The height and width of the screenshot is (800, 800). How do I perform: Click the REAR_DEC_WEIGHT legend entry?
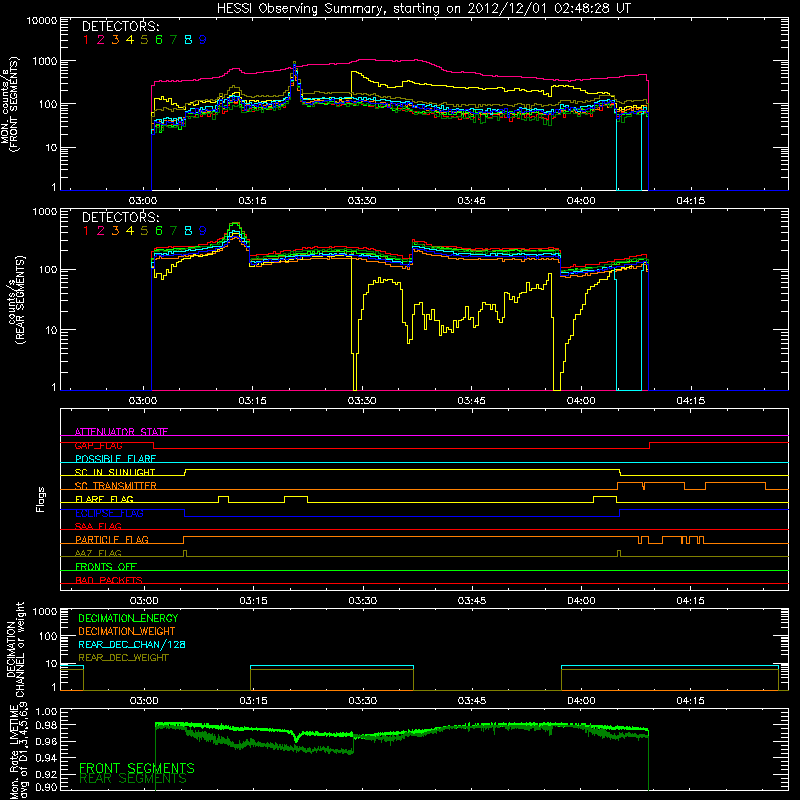123,658
